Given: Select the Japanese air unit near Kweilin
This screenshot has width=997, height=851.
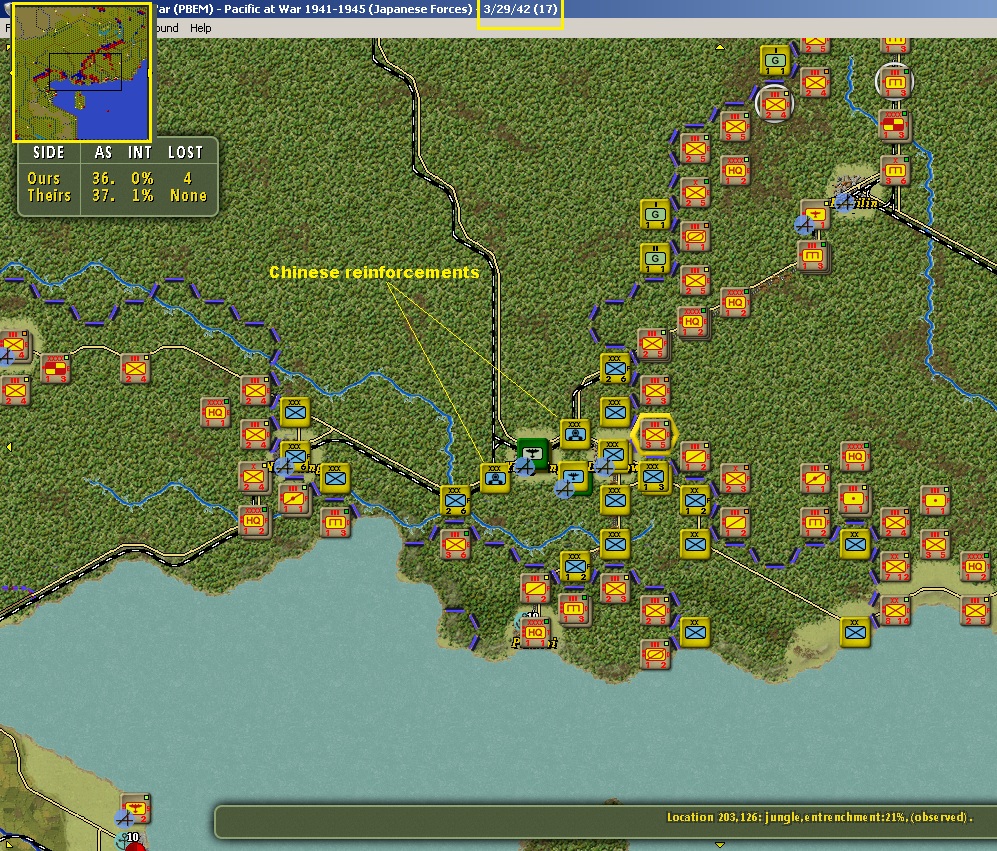Looking at the screenshot, I should (815, 214).
